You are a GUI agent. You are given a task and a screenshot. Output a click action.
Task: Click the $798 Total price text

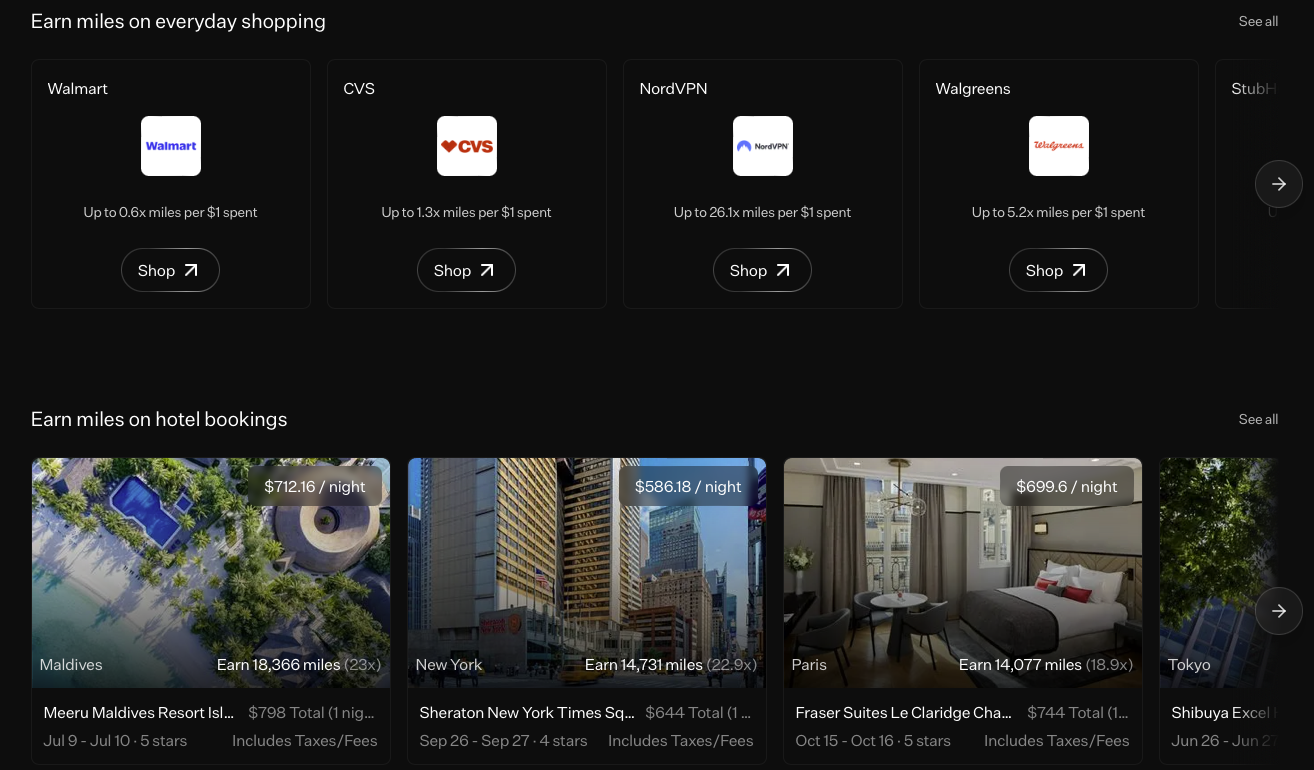tap(311, 713)
